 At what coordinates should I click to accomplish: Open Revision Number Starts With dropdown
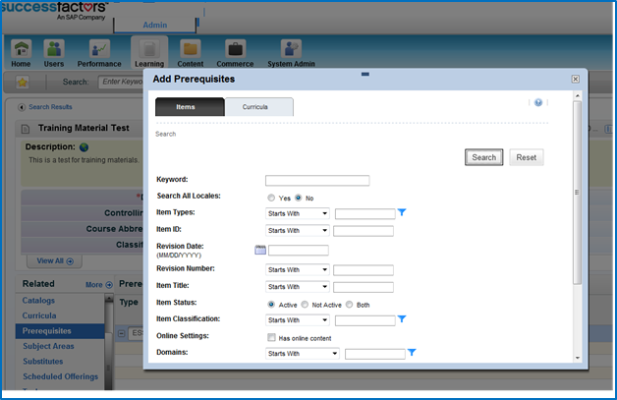297,270
